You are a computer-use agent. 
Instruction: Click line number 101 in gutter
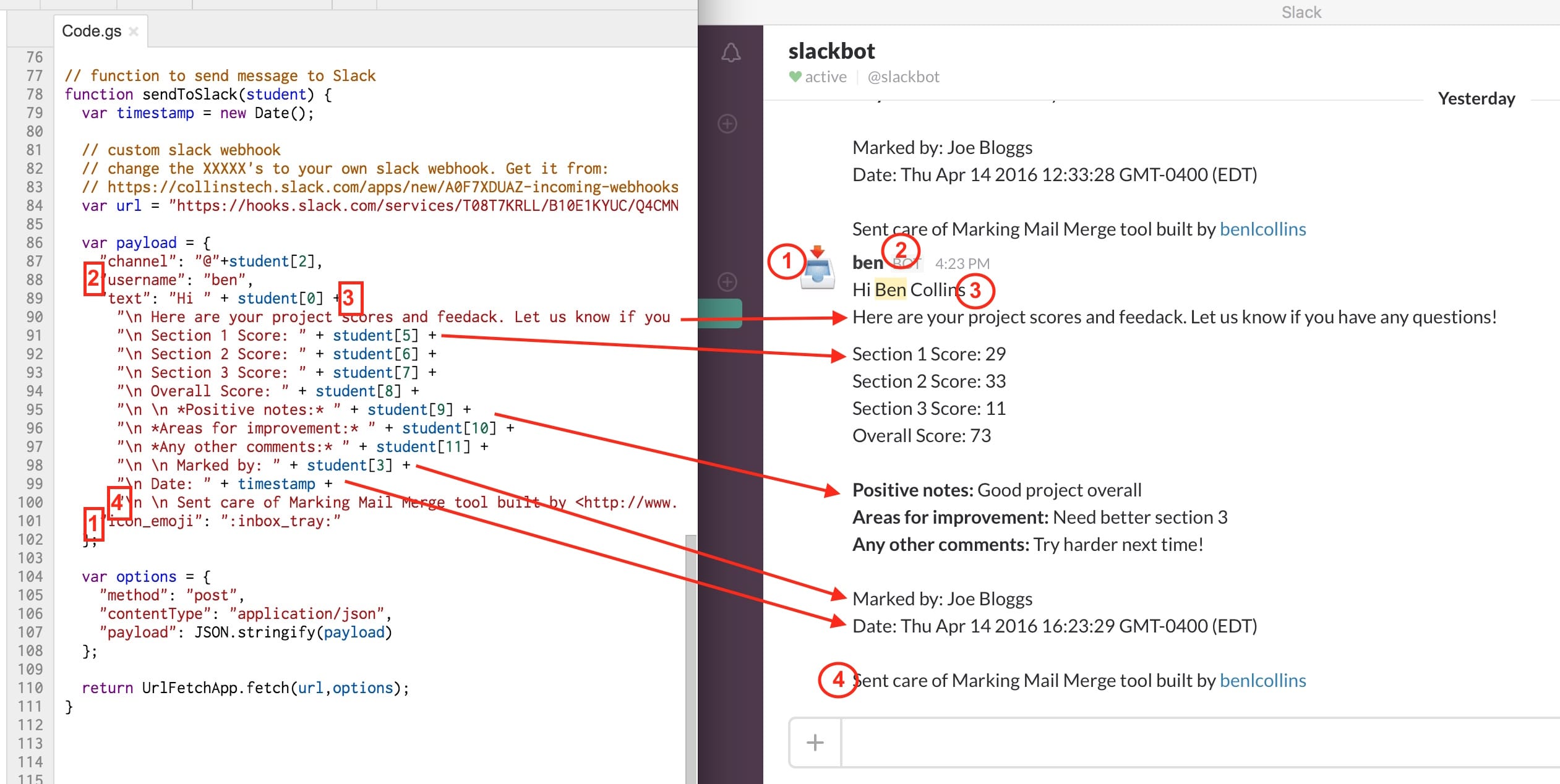(30, 521)
